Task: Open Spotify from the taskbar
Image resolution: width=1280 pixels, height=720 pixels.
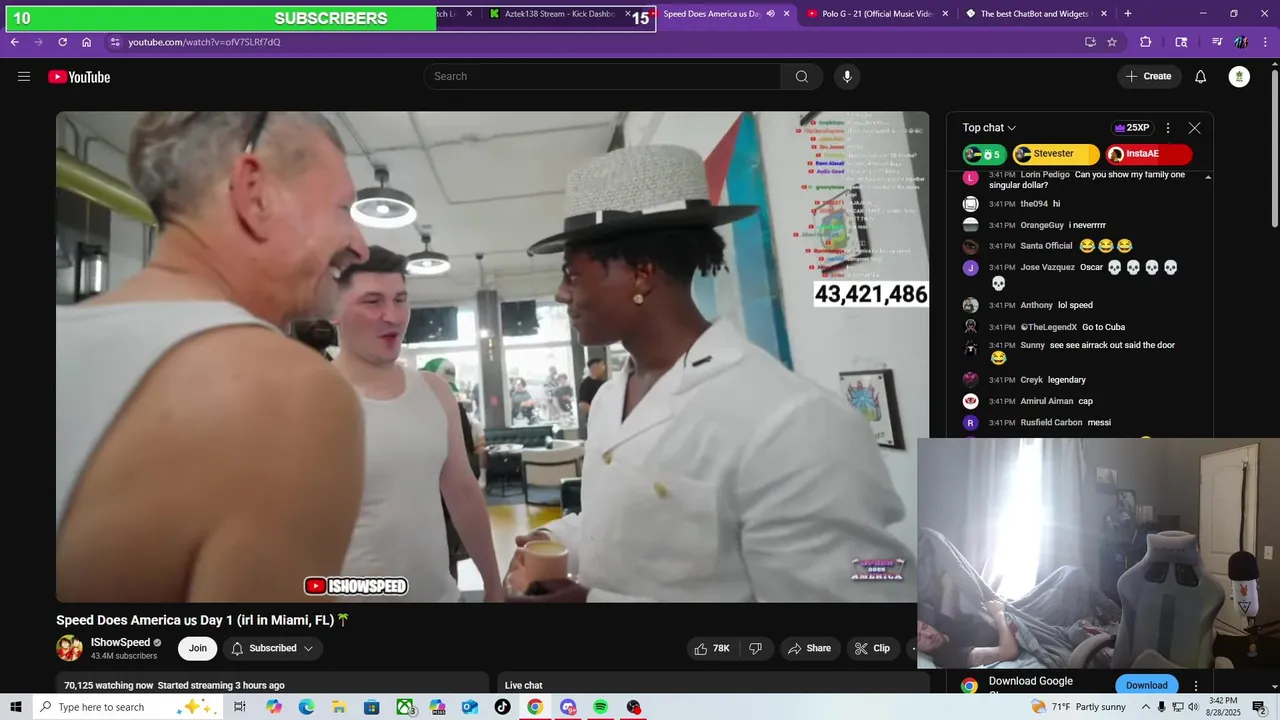Action: tap(600, 707)
